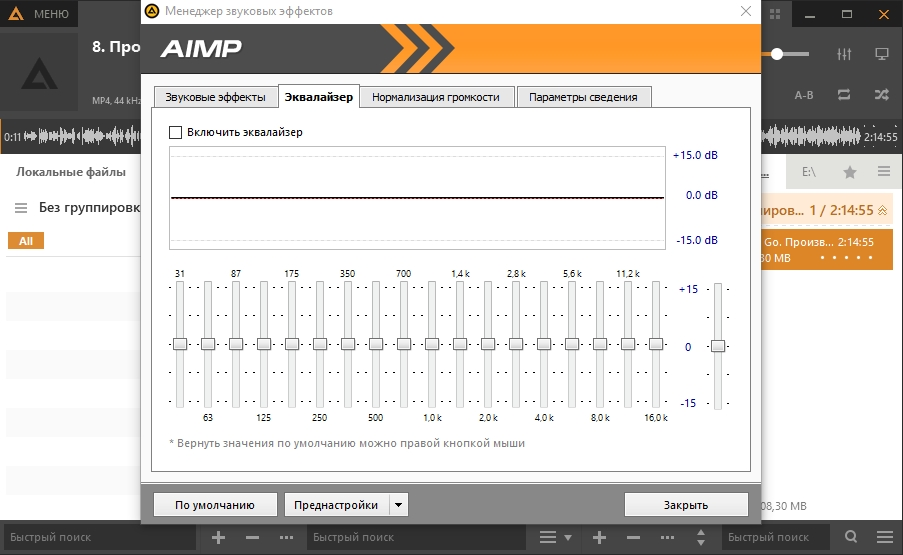Click the 700 Hz band slider handle
The width and height of the screenshot is (903, 555).
(404, 344)
